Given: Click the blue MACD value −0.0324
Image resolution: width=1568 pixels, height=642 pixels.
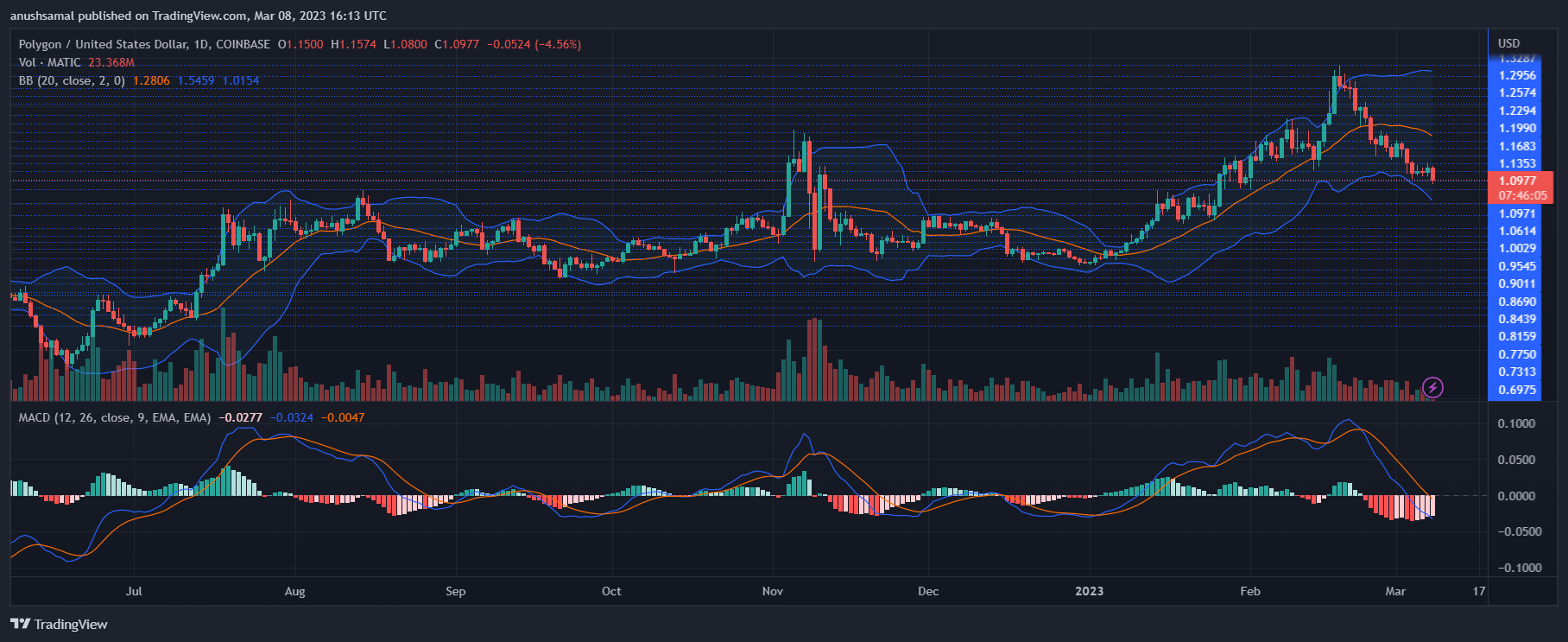Looking at the screenshot, I should 292,417.
